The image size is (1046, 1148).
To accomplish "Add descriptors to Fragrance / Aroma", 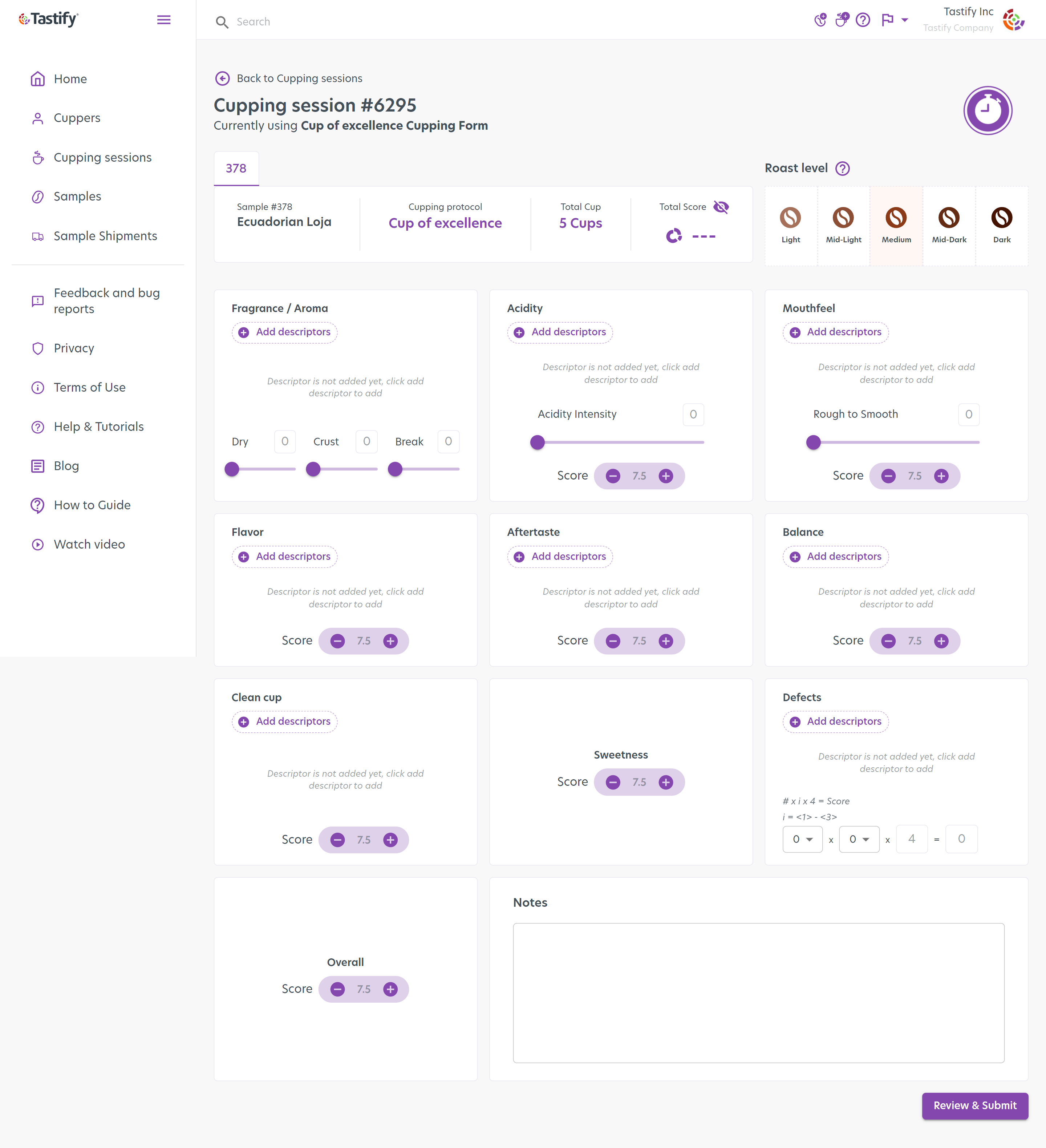I will [x=284, y=332].
